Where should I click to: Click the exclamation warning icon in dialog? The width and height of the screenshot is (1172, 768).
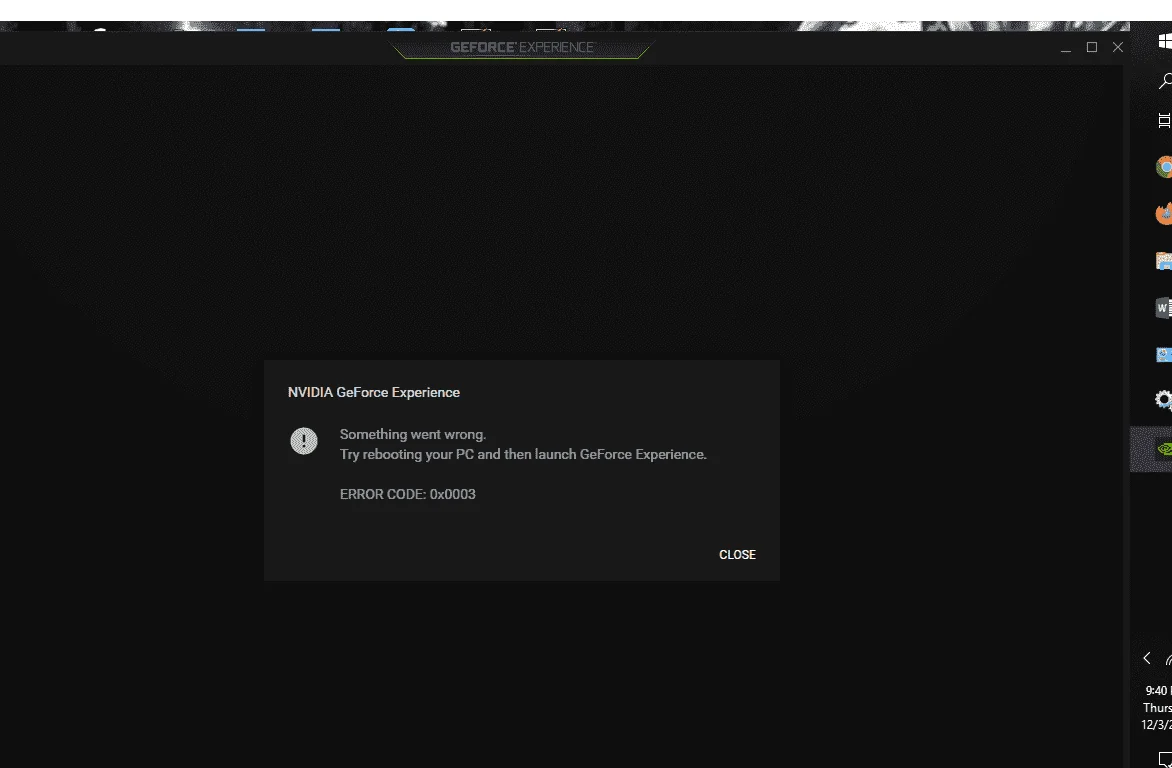tap(303, 441)
